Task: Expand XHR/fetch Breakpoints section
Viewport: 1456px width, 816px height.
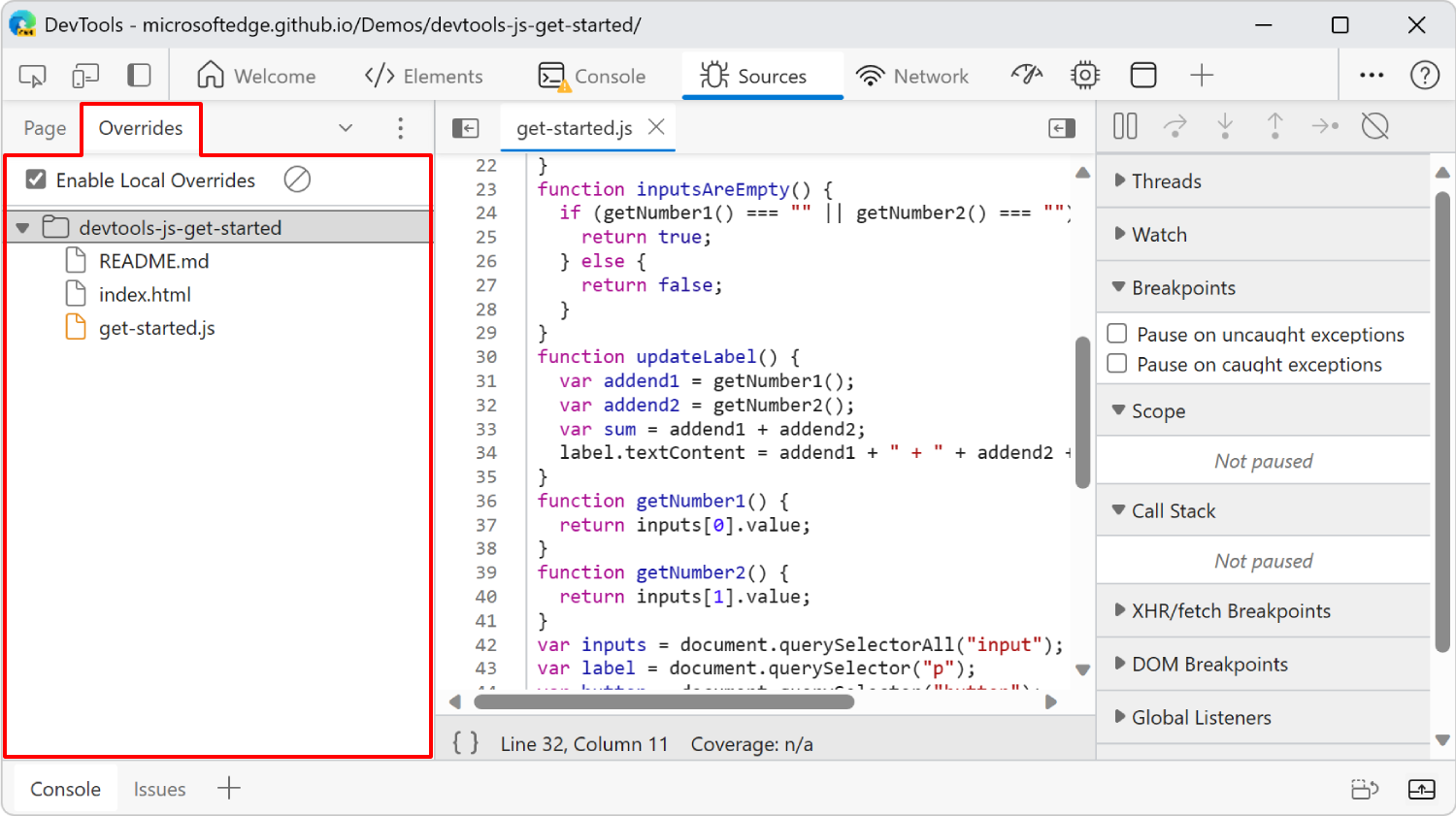Action: [x=1264, y=611]
